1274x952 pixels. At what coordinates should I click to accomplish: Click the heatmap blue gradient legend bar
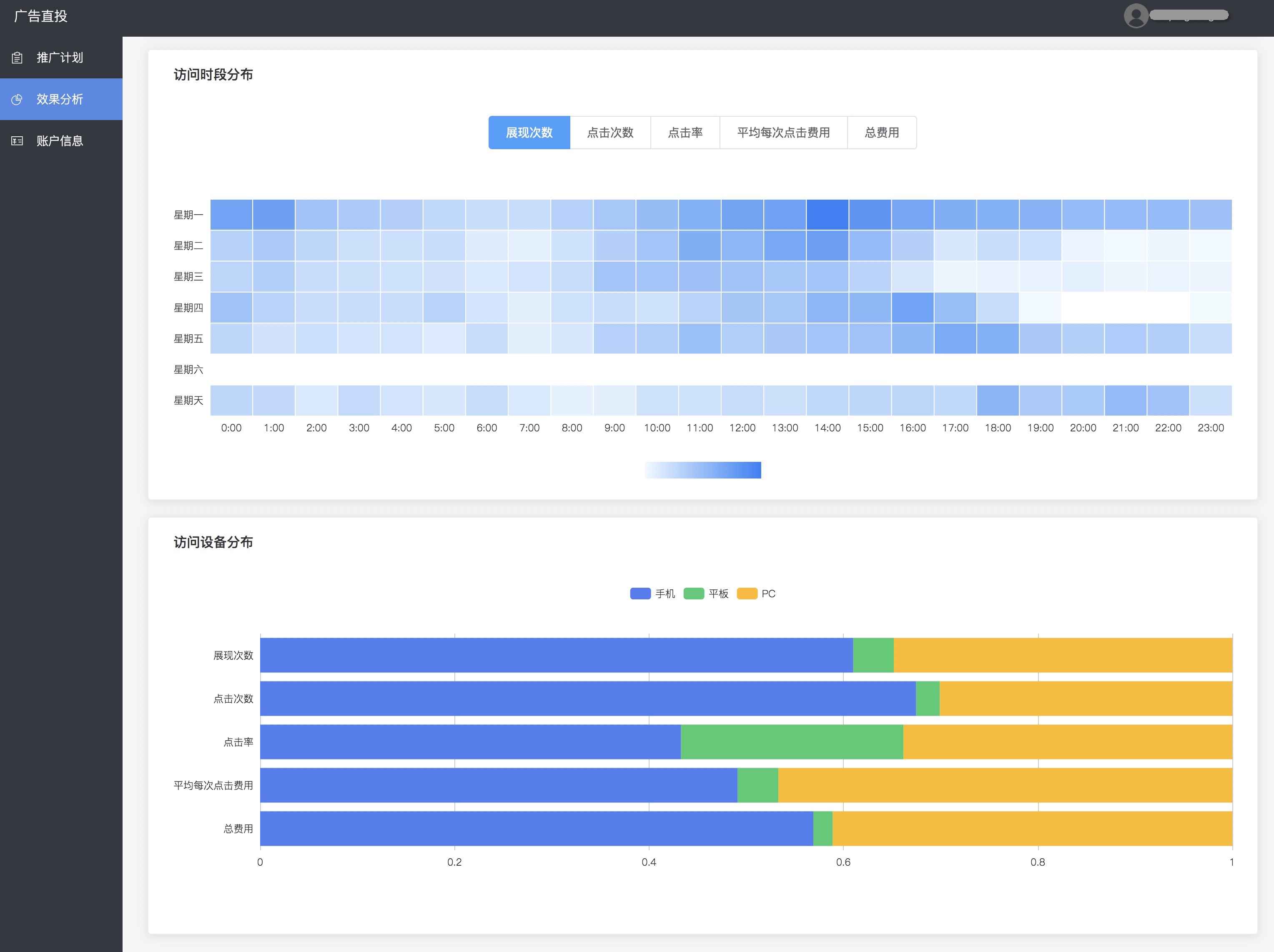(702, 470)
